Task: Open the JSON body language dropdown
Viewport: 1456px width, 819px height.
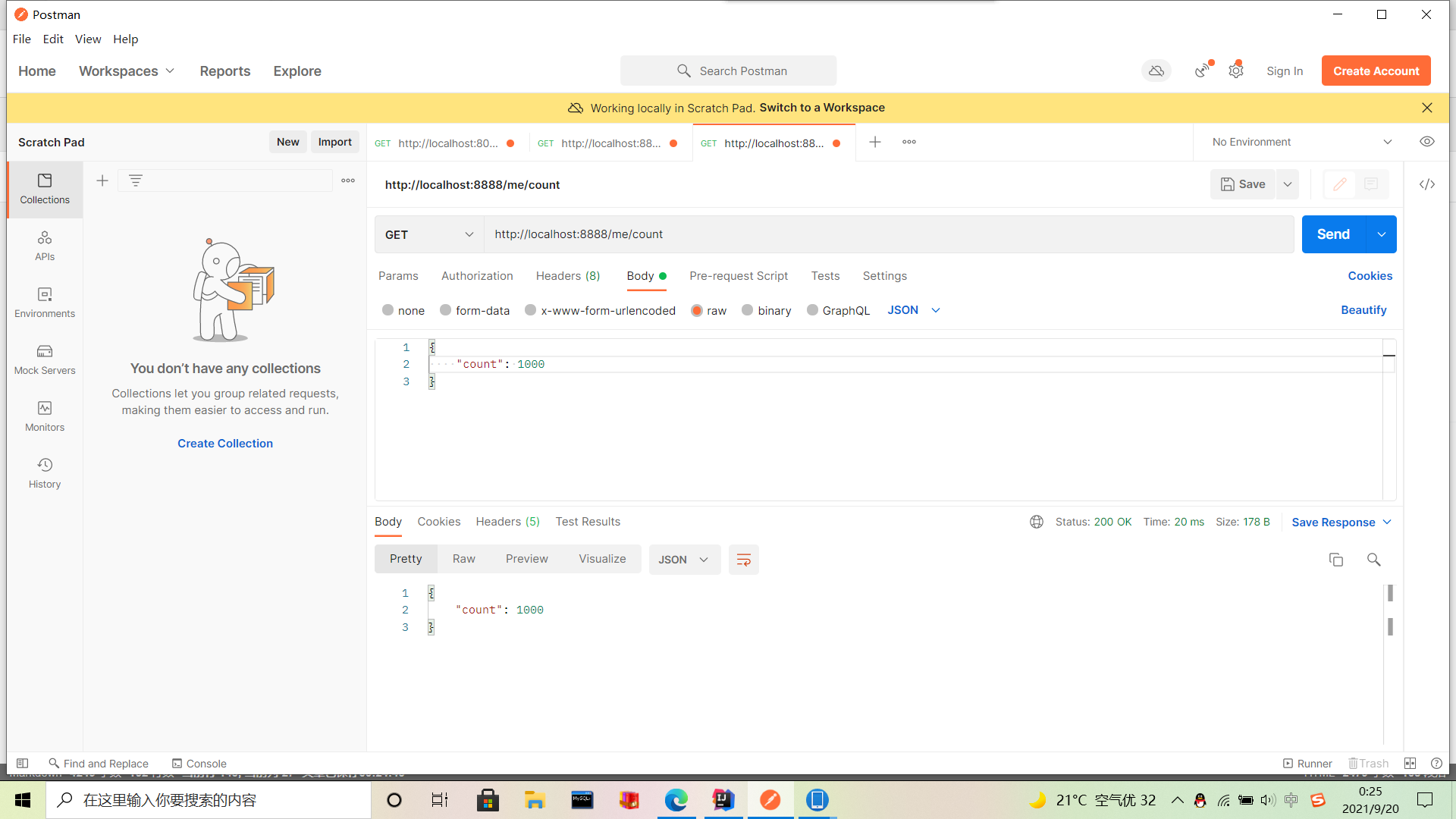Action: (x=913, y=310)
